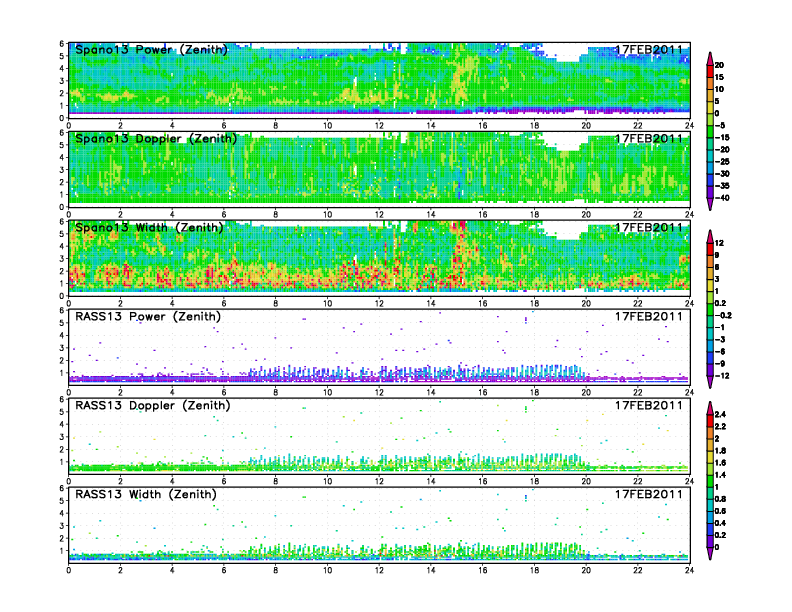Click x-axis tick '12' below Spano13 Power plot
Viewport: 792px width, 612px height.
coord(379,126)
